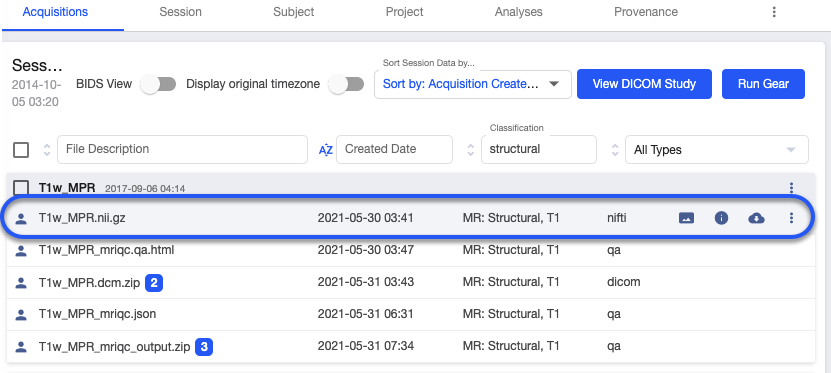Click user icon beside T1w_MPR_mriqc_output.zip
The image size is (831, 373).
[x=21, y=348]
